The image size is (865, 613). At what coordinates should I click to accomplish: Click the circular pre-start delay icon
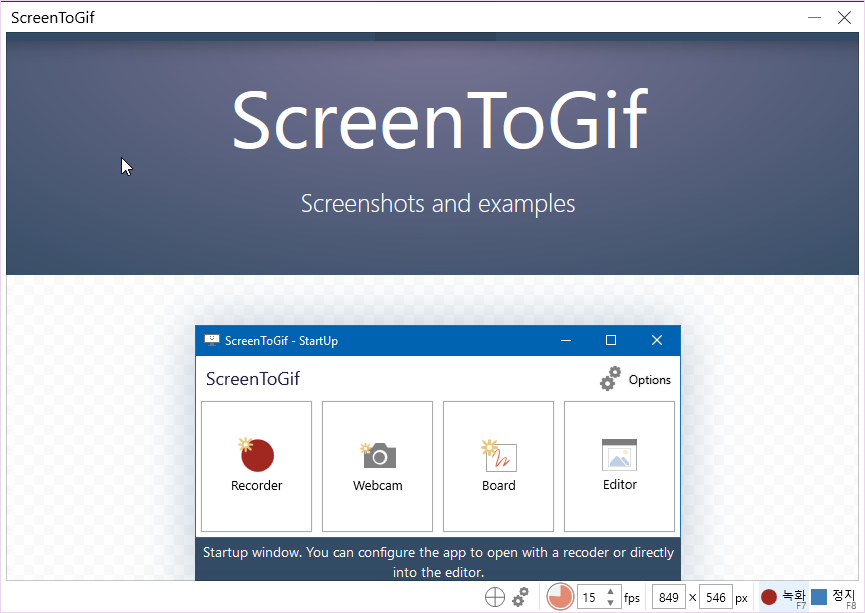click(x=560, y=597)
